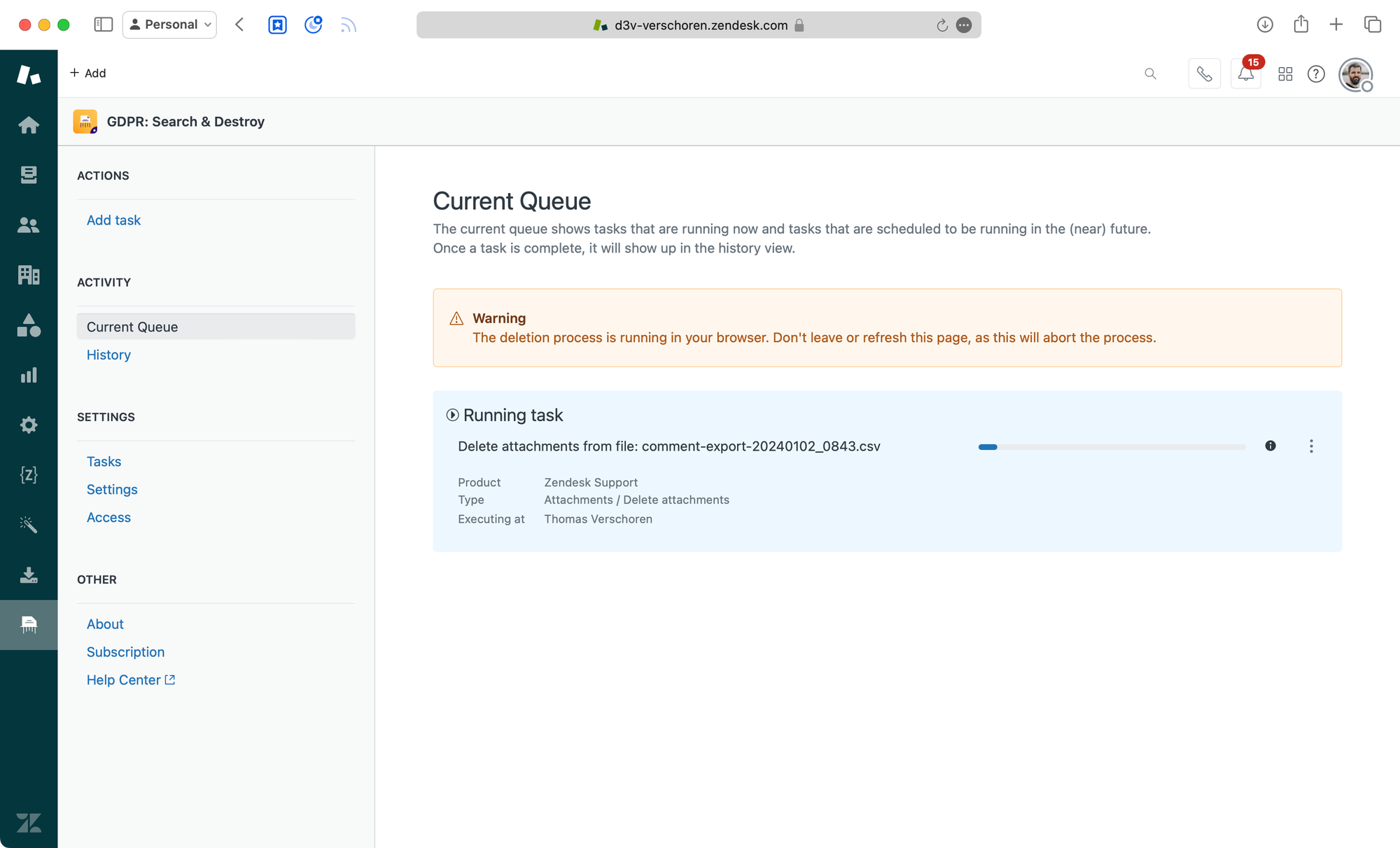The width and height of the screenshot is (1400, 848).
Task: Click the Zendesk Z logo at sidebar bottom
Action: [x=29, y=823]
